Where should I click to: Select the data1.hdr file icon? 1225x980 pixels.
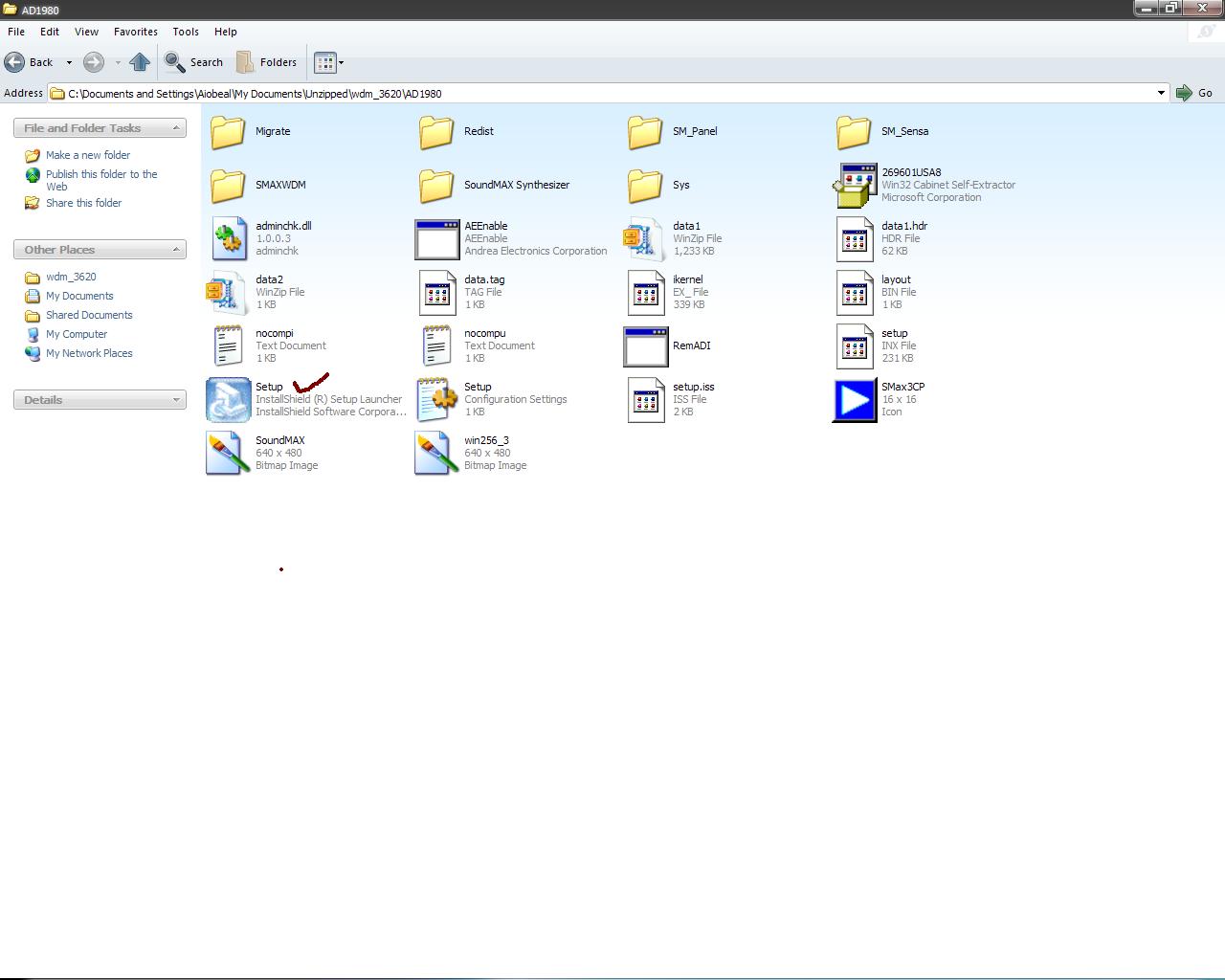[x=855, y=238]
